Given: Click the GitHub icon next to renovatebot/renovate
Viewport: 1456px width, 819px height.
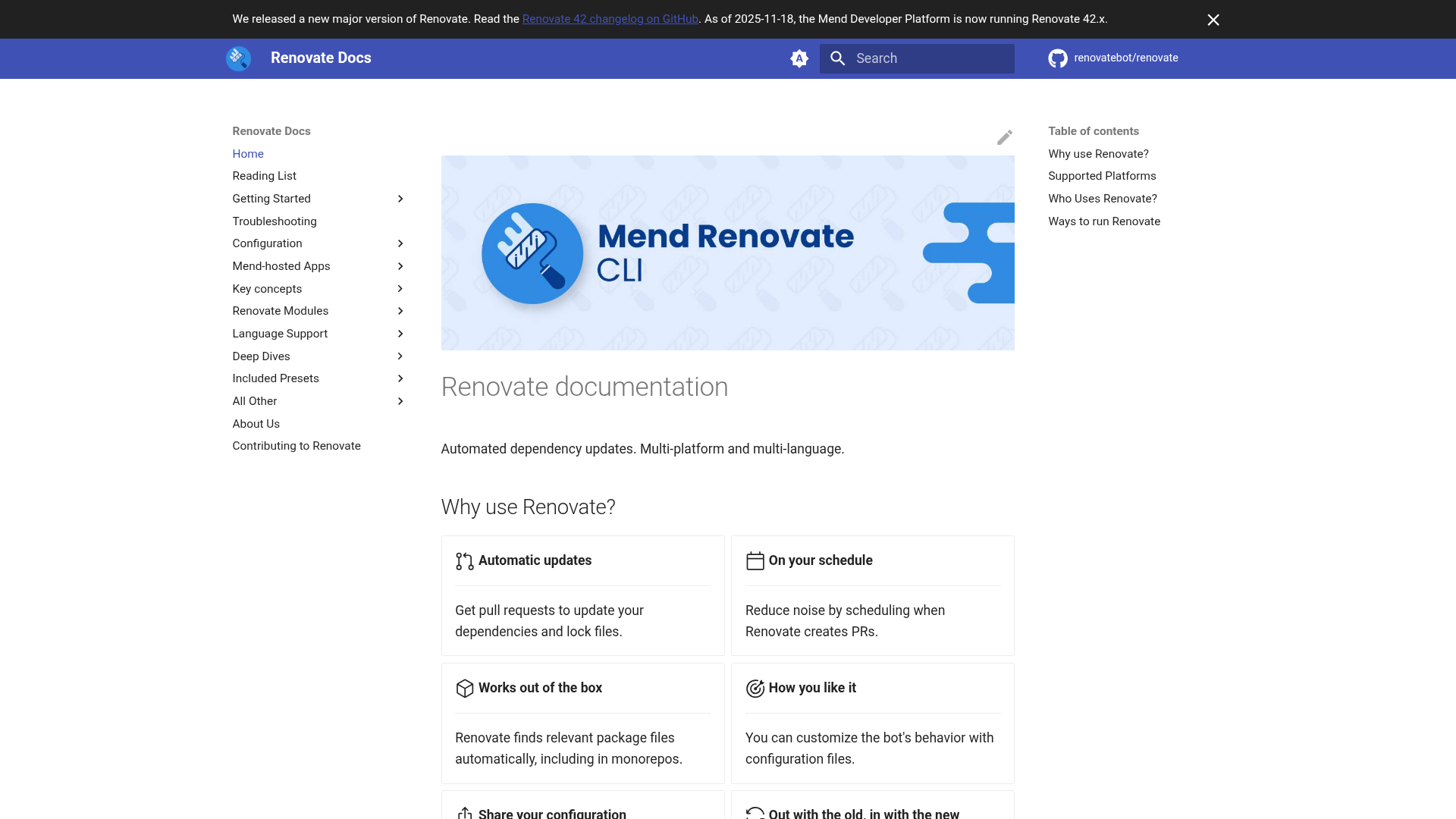Looking at the screenshot, I should click(1058, 58).
